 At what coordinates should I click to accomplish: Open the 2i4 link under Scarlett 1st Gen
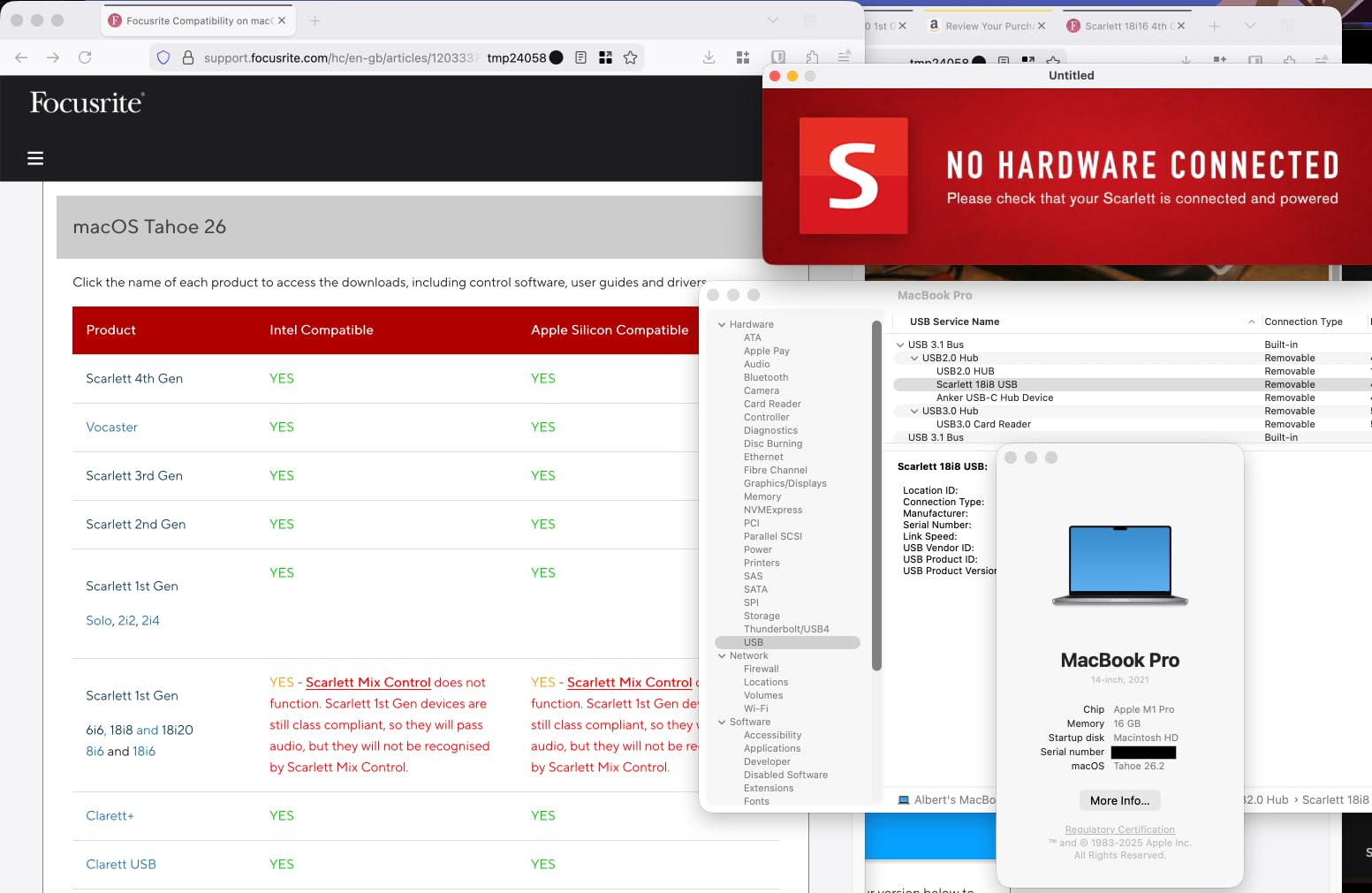click(x=150, y=621)
